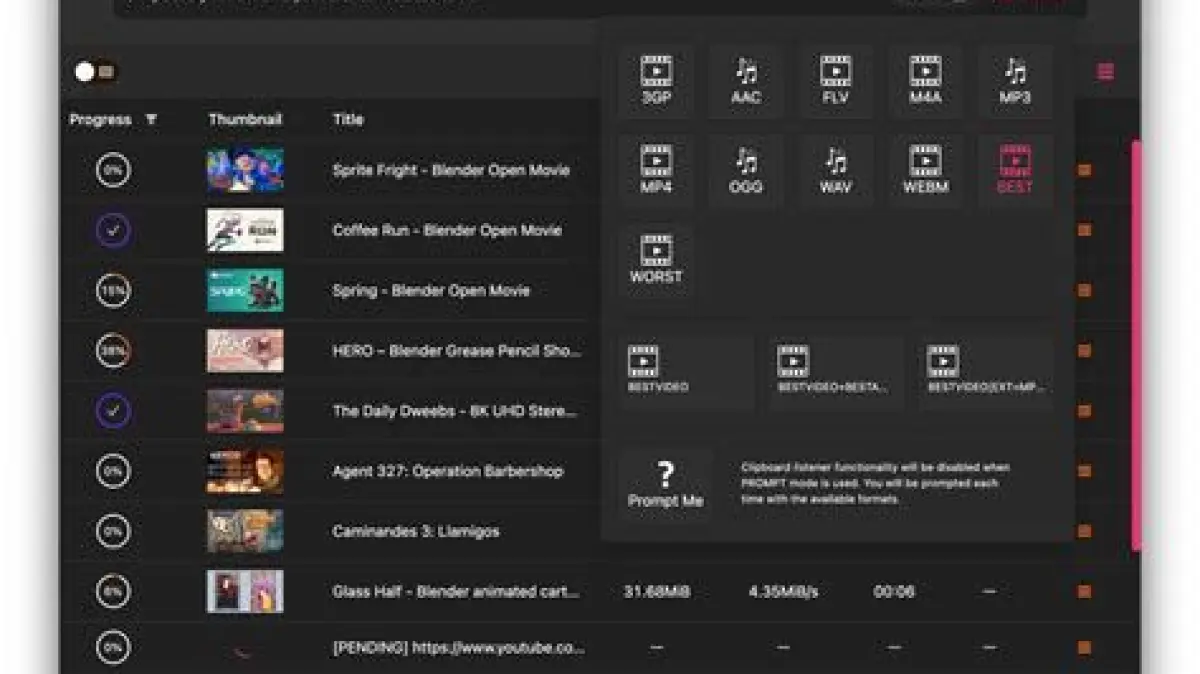Click the Title column header
The image size is (1200, 674).
[x=348, y=120]
